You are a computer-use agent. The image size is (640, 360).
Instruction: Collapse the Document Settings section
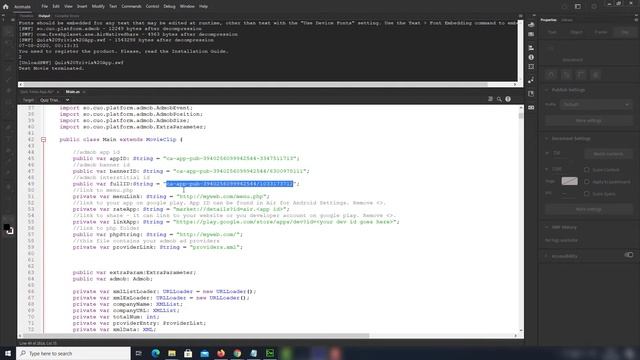coord(547,139)
